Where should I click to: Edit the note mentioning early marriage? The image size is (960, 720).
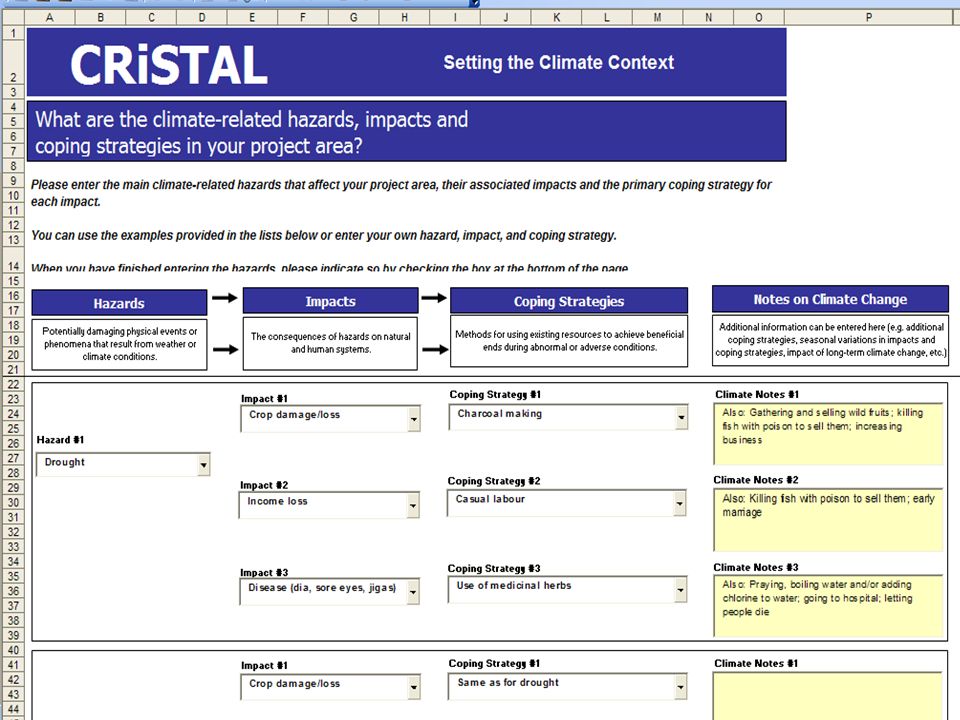coord(828,520)
